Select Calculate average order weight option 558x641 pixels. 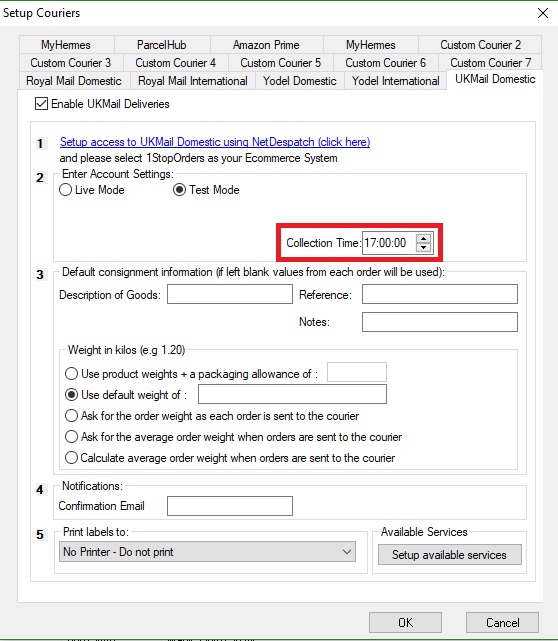[x=71, y=457]
